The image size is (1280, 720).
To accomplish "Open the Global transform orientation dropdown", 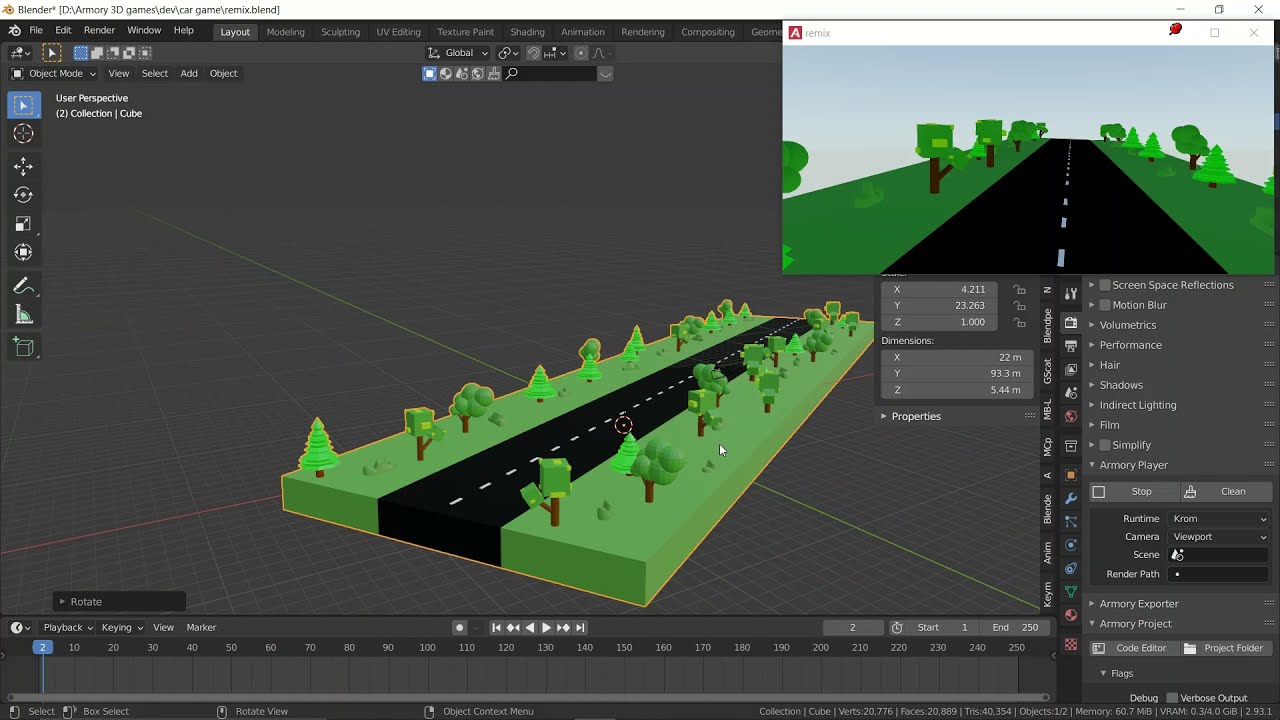I will tap(458, 53).
